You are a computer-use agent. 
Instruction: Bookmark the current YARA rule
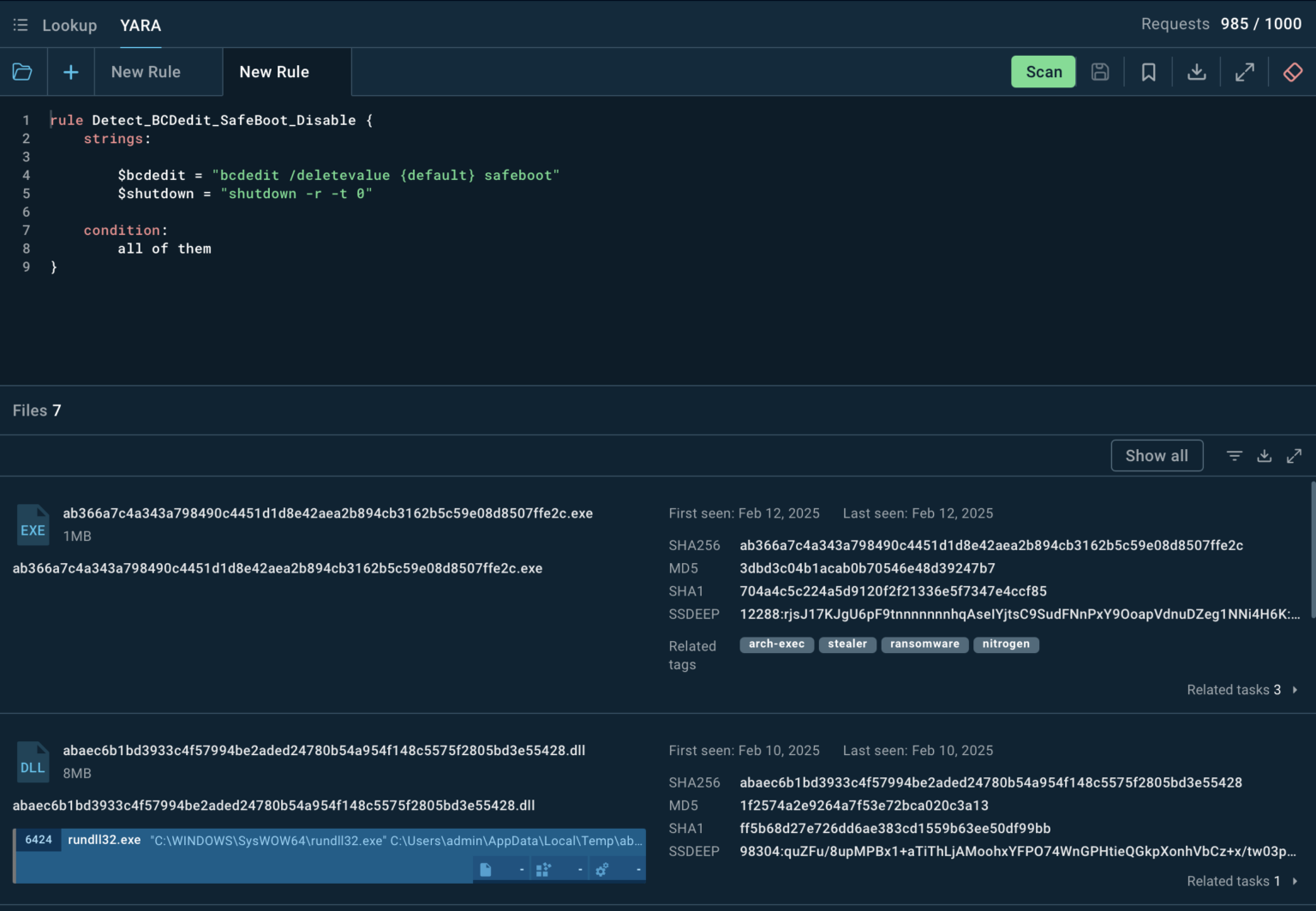pyautogui.click(x=1148, y=72)
